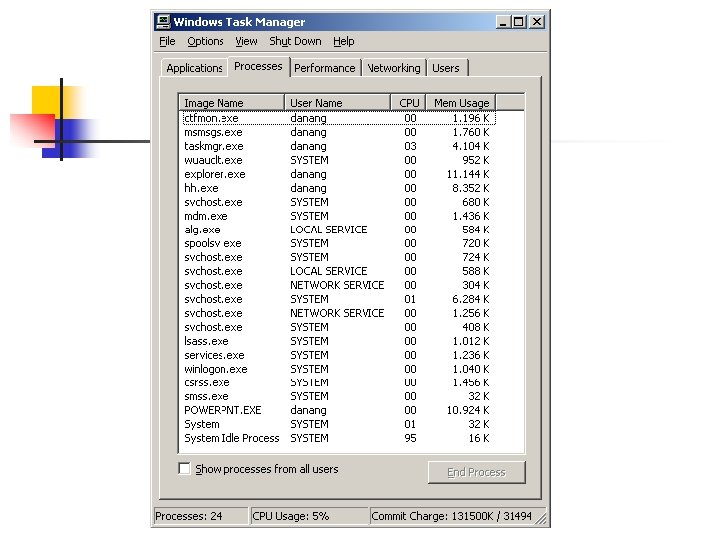Screen dimensions: 720x540
Task: Click the Commit Charge status entry
Action: [452, 516]
